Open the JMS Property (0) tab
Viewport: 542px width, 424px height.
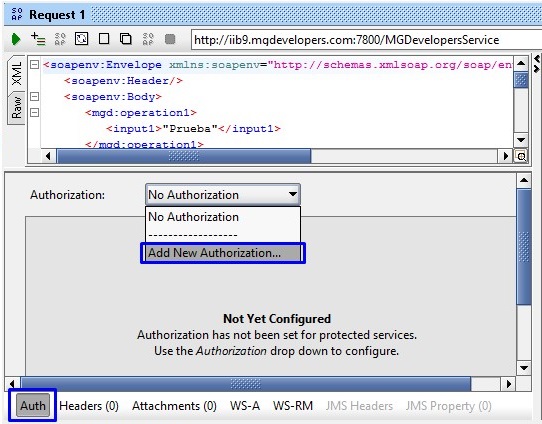point(449,406)
